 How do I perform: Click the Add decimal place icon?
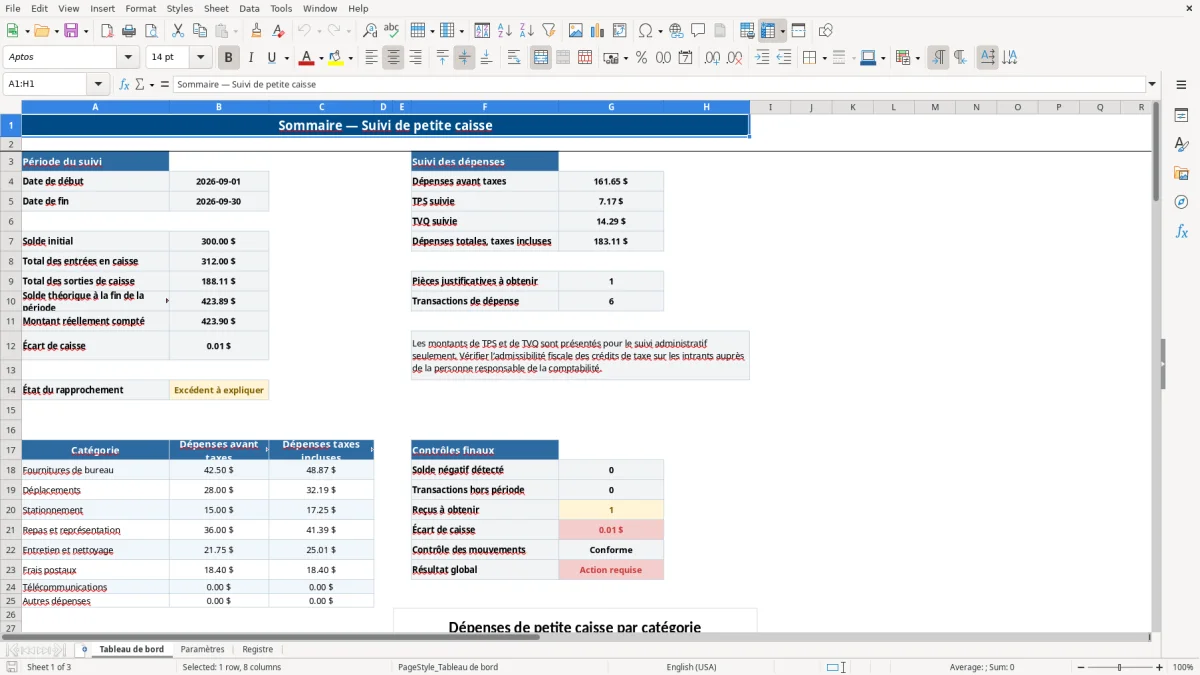713,58
